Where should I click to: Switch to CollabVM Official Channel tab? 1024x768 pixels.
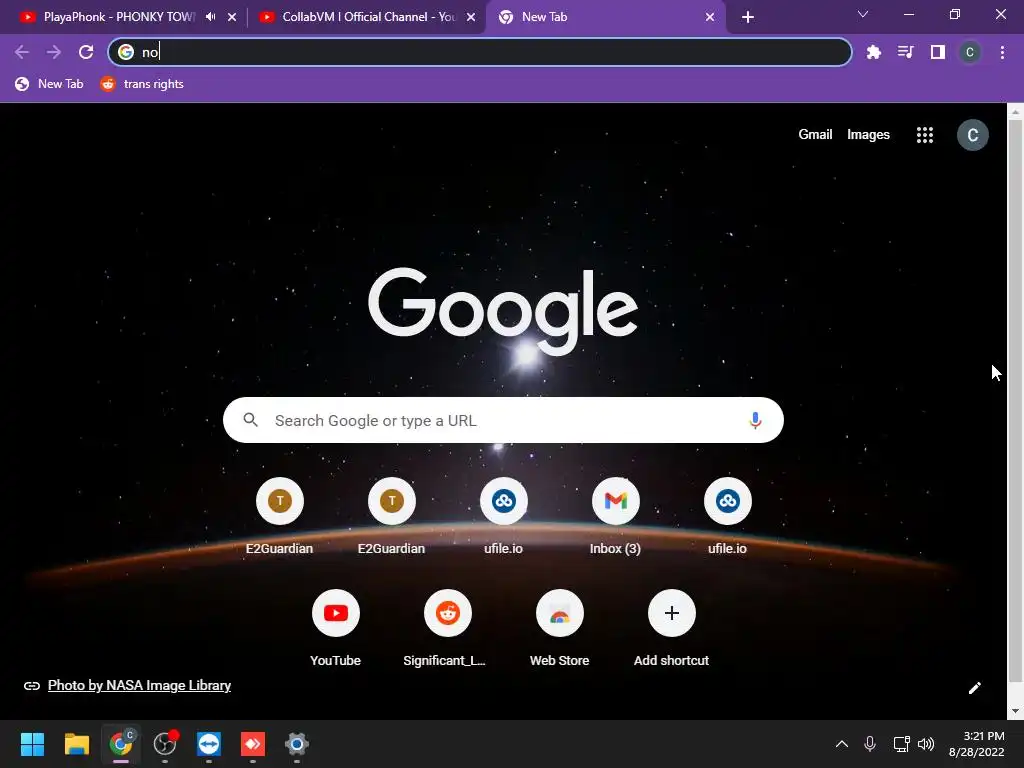pyautogui.click(x=368, y=17)
